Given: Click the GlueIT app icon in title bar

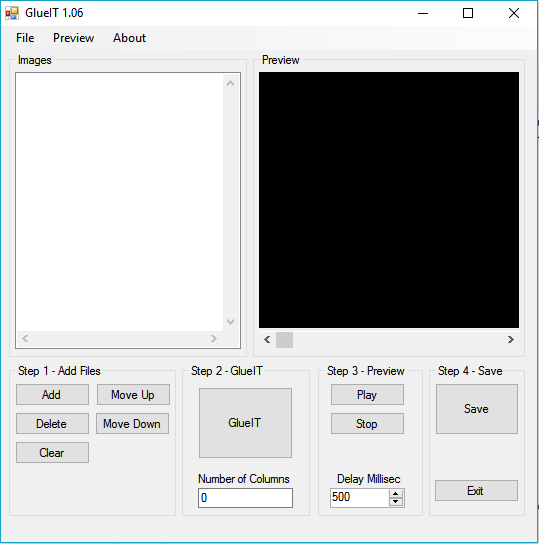Looking at the screenshot, I should [12, 13].
